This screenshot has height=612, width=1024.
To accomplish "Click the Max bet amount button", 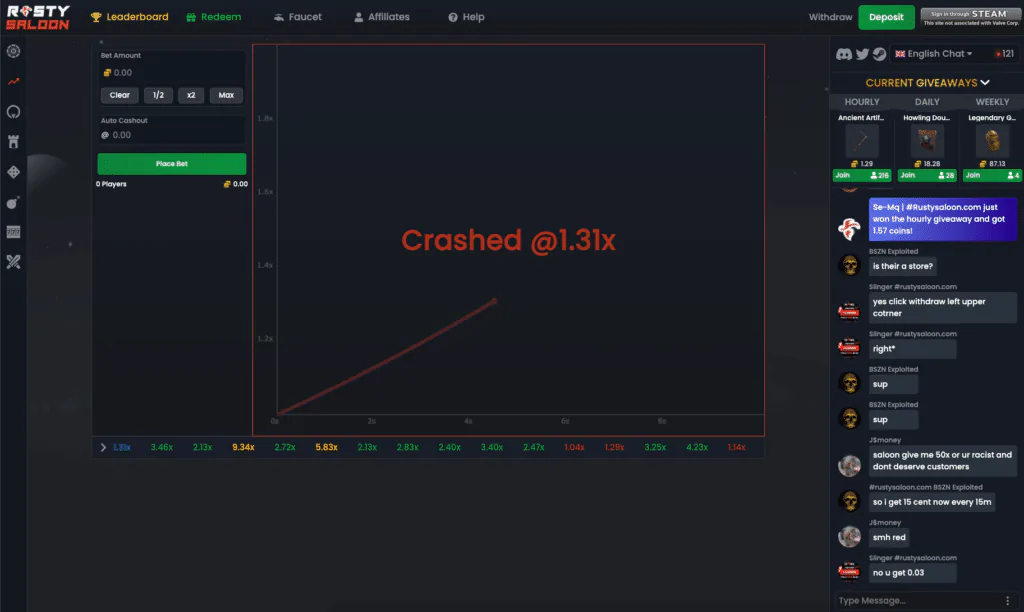I will (x=226, y=95).
